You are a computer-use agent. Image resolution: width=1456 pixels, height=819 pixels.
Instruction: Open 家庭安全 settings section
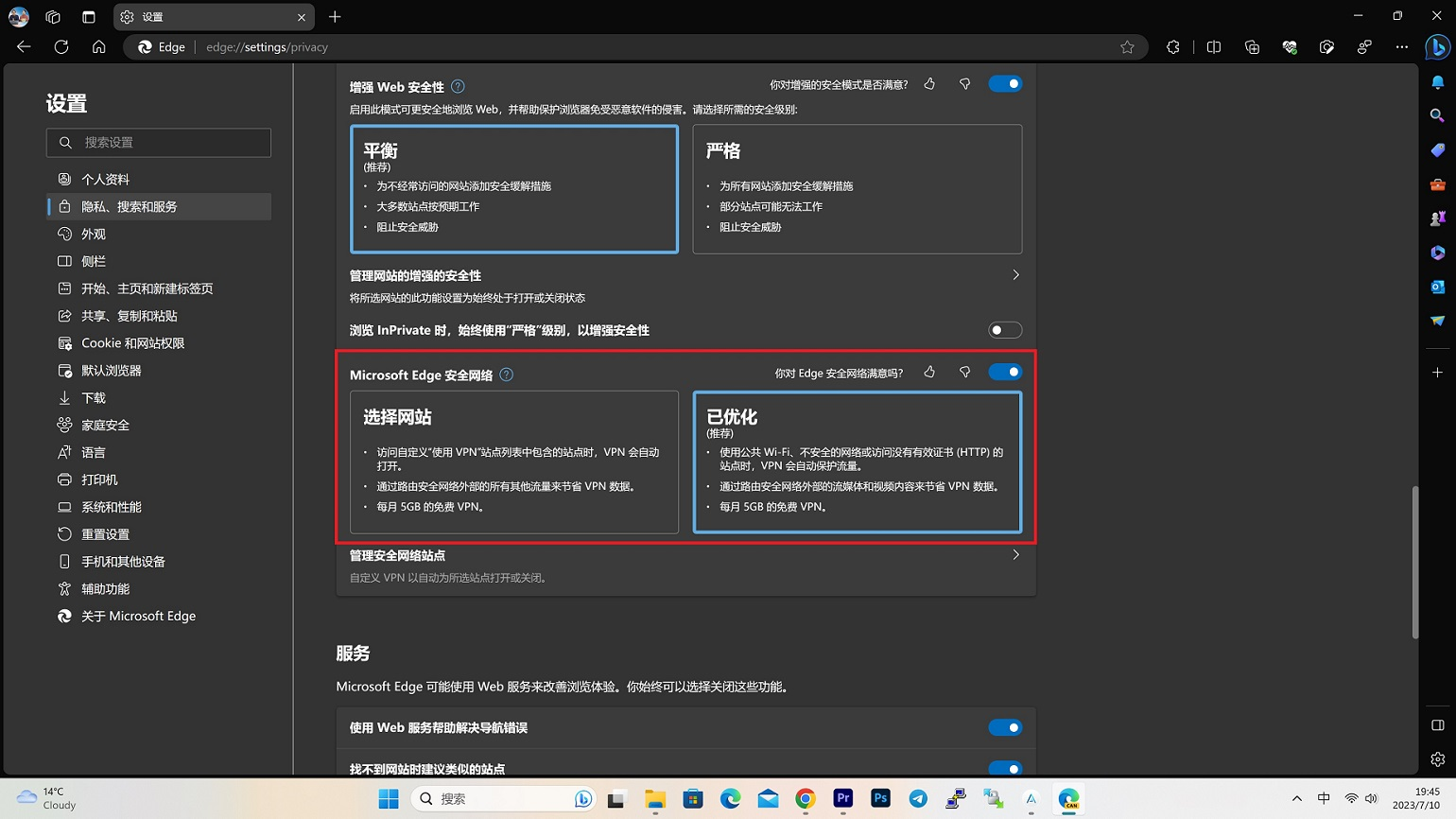(x=159, y=425)
